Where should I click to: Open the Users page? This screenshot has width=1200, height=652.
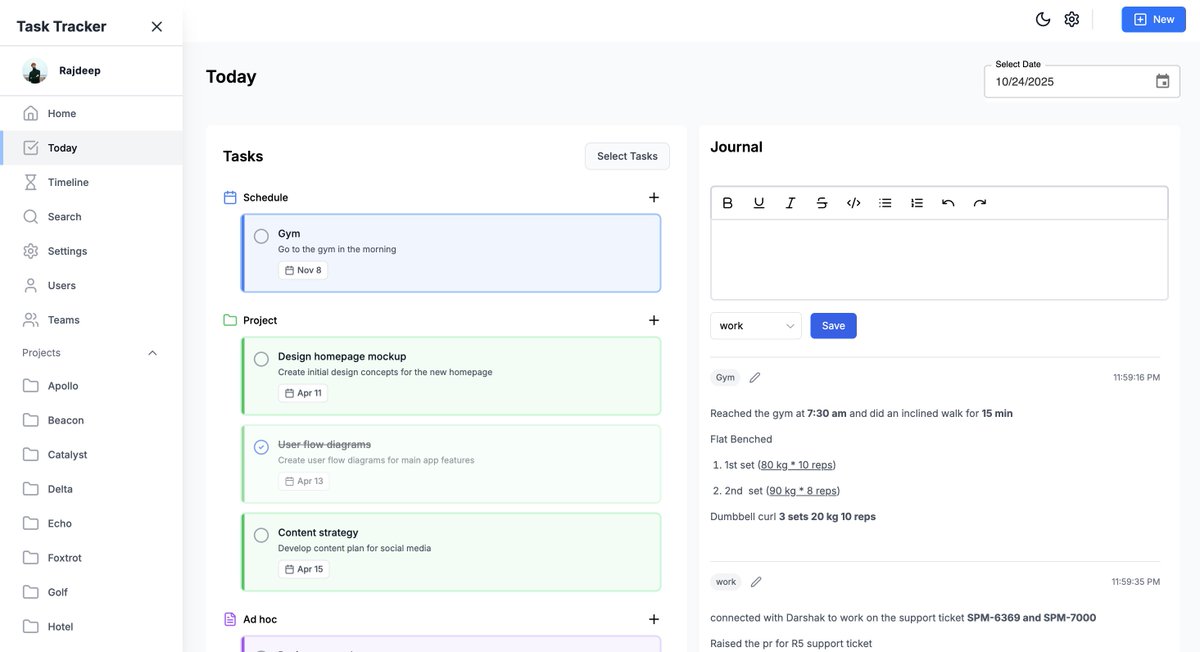(x=91, y=286)
